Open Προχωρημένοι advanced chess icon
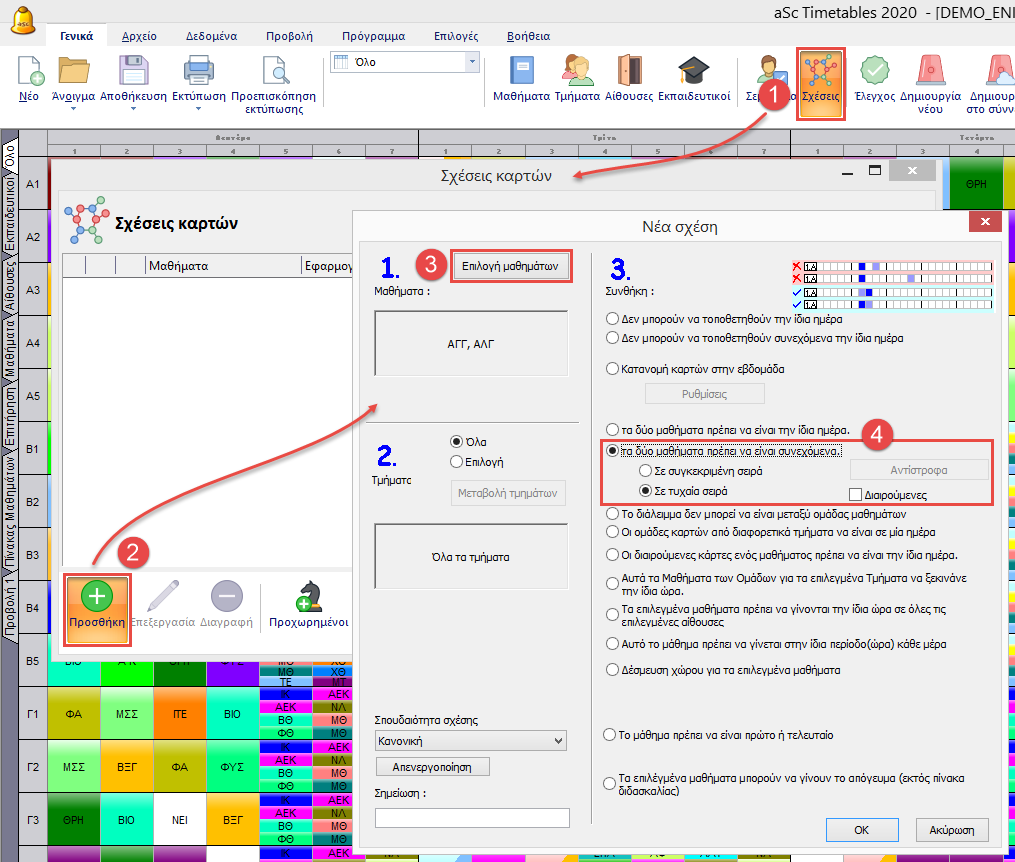This screenshot has height=862, width=1015. tap(308, 603)
